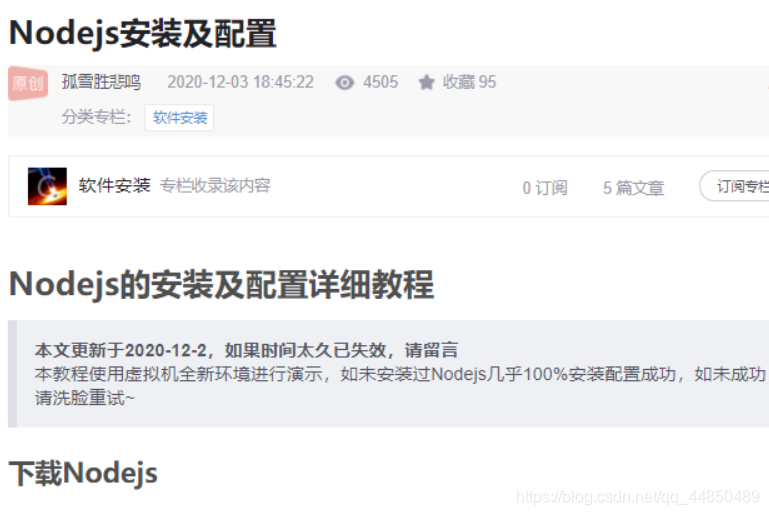Click the 4505 view count number
The height and width of the screenshot is (515, 769).
[x=381, y=82]
